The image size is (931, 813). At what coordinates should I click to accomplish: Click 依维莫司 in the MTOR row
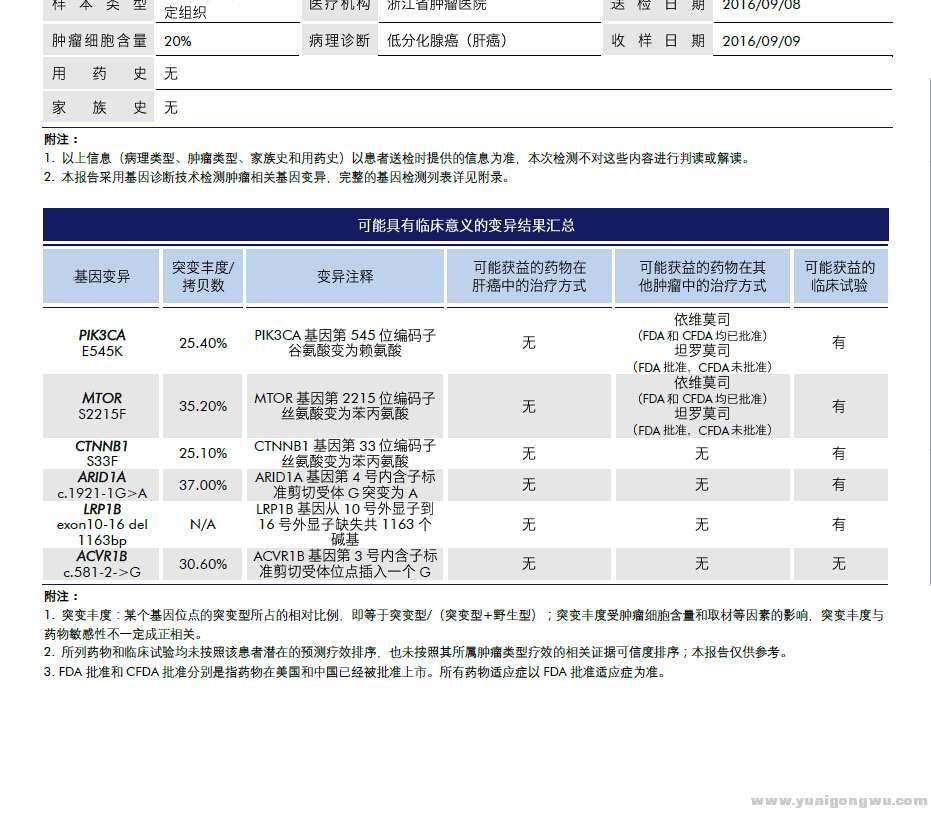(x=702, y=382)
